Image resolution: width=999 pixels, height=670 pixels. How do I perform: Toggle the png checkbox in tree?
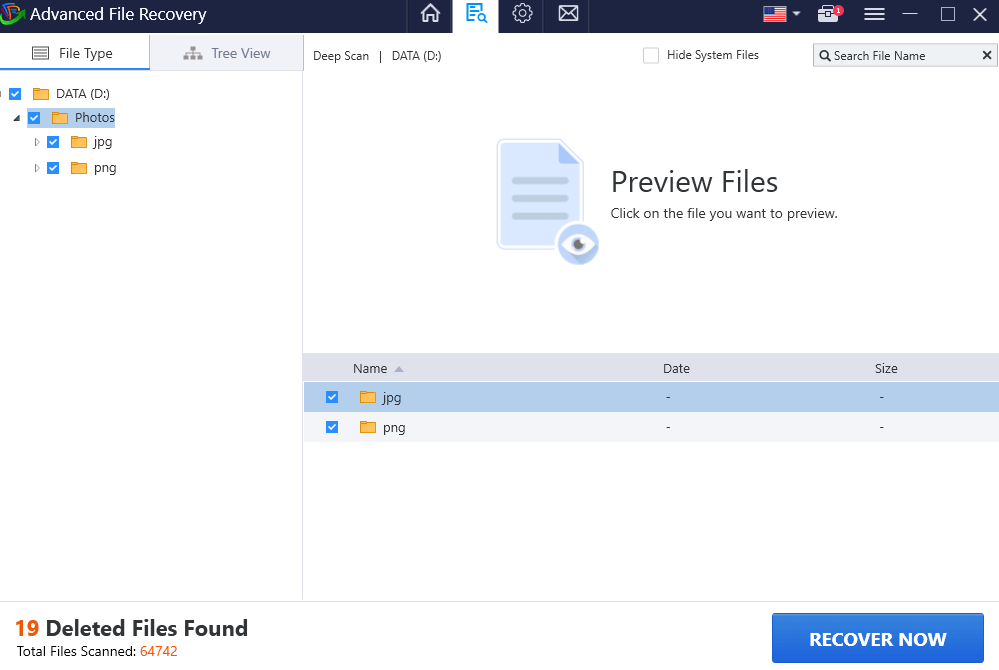(x=54, y=168)
